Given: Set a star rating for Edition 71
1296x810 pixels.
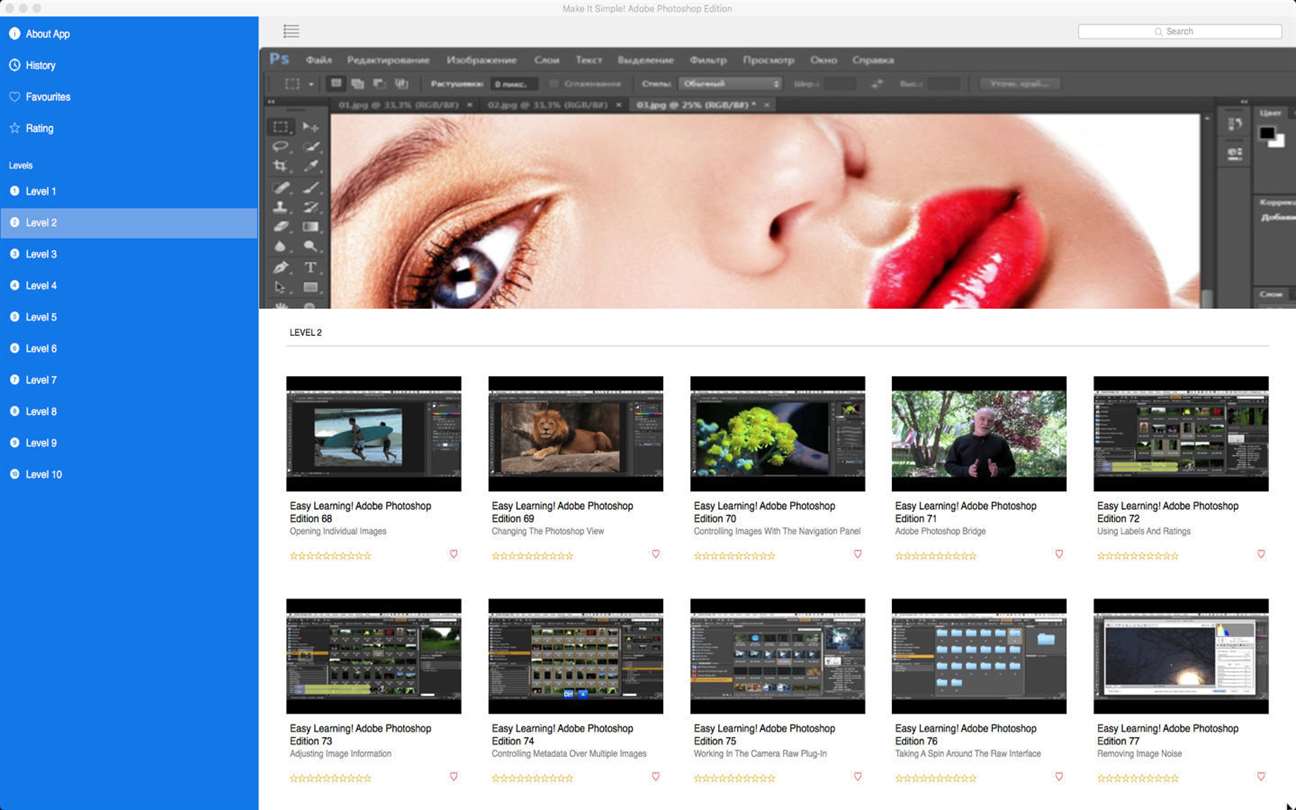Looking at the screenshot, I should 936,556.
